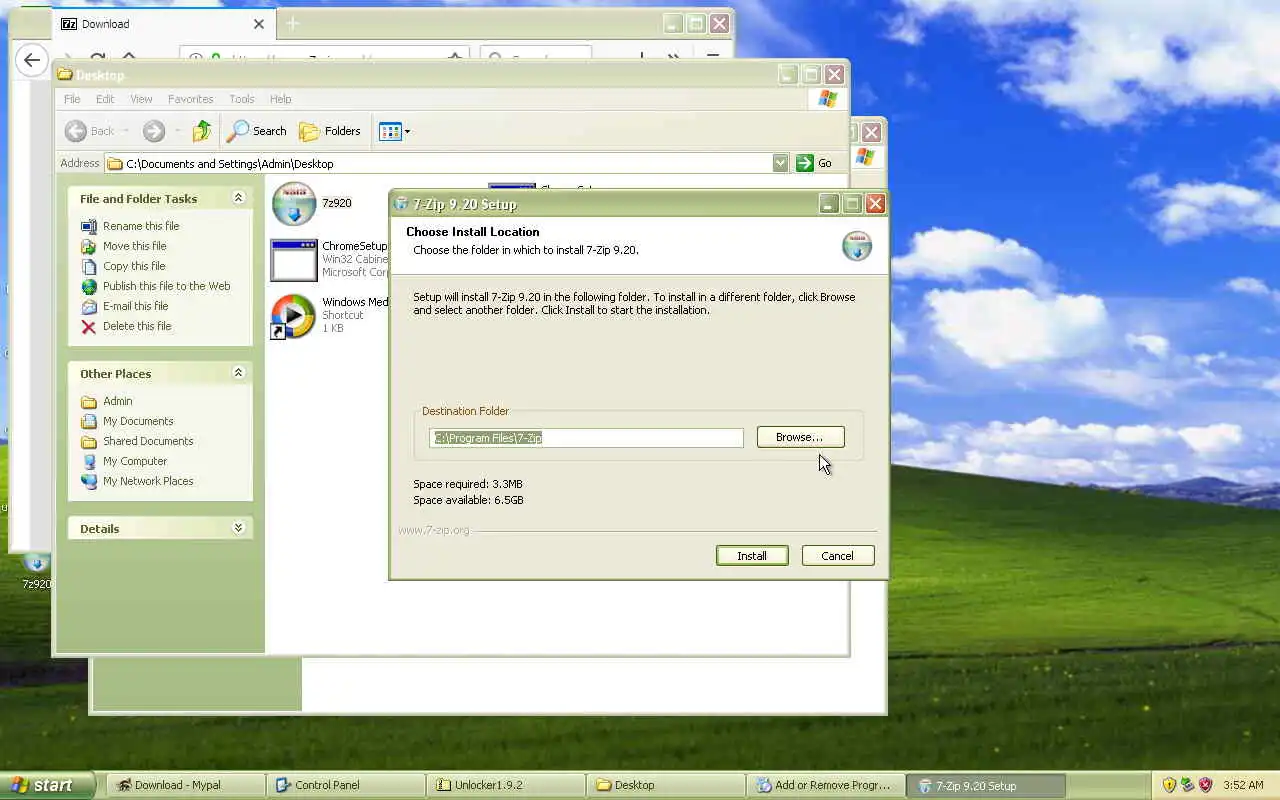Image resolution: width=1280 pixels, height=800 pixels.
Task: Collapse the Other Places panel
Action: pos(238,373)
